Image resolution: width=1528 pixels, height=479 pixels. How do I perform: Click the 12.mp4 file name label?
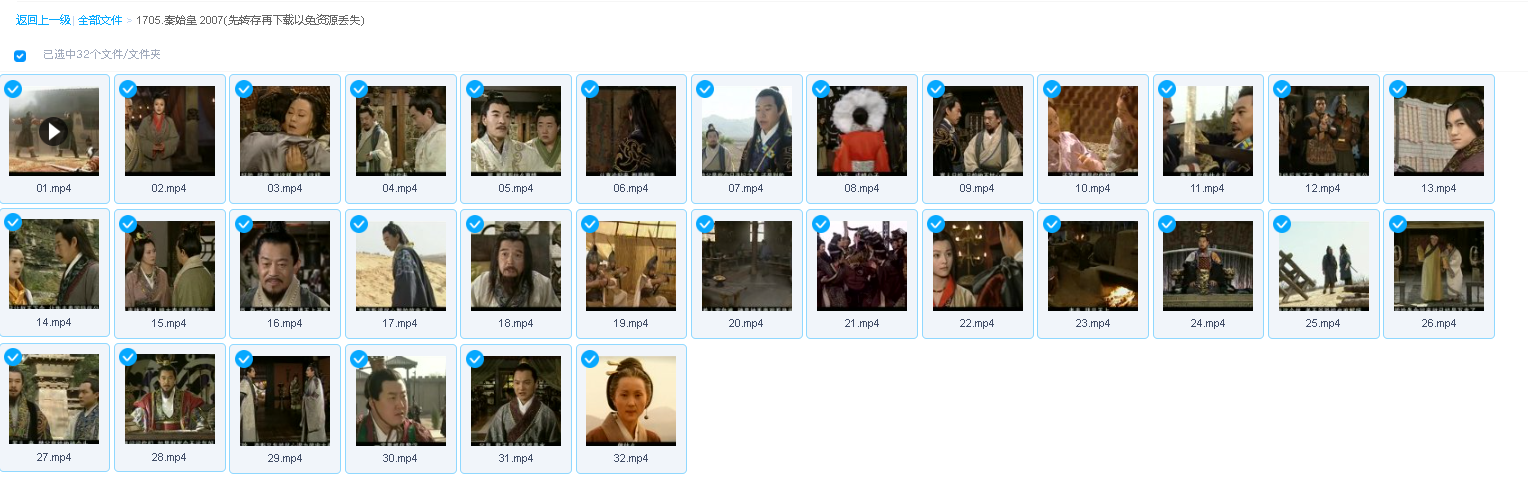pos(1323,189)
